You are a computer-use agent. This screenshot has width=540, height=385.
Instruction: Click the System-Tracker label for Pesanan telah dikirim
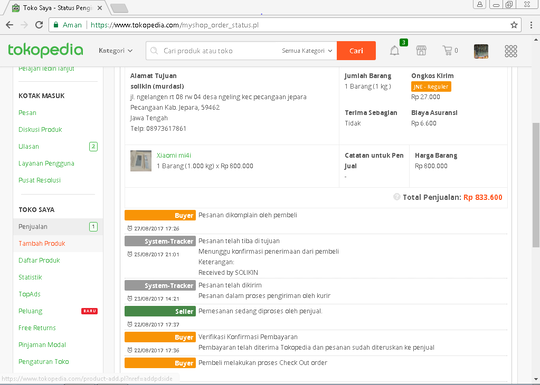(x=160, y=285)
